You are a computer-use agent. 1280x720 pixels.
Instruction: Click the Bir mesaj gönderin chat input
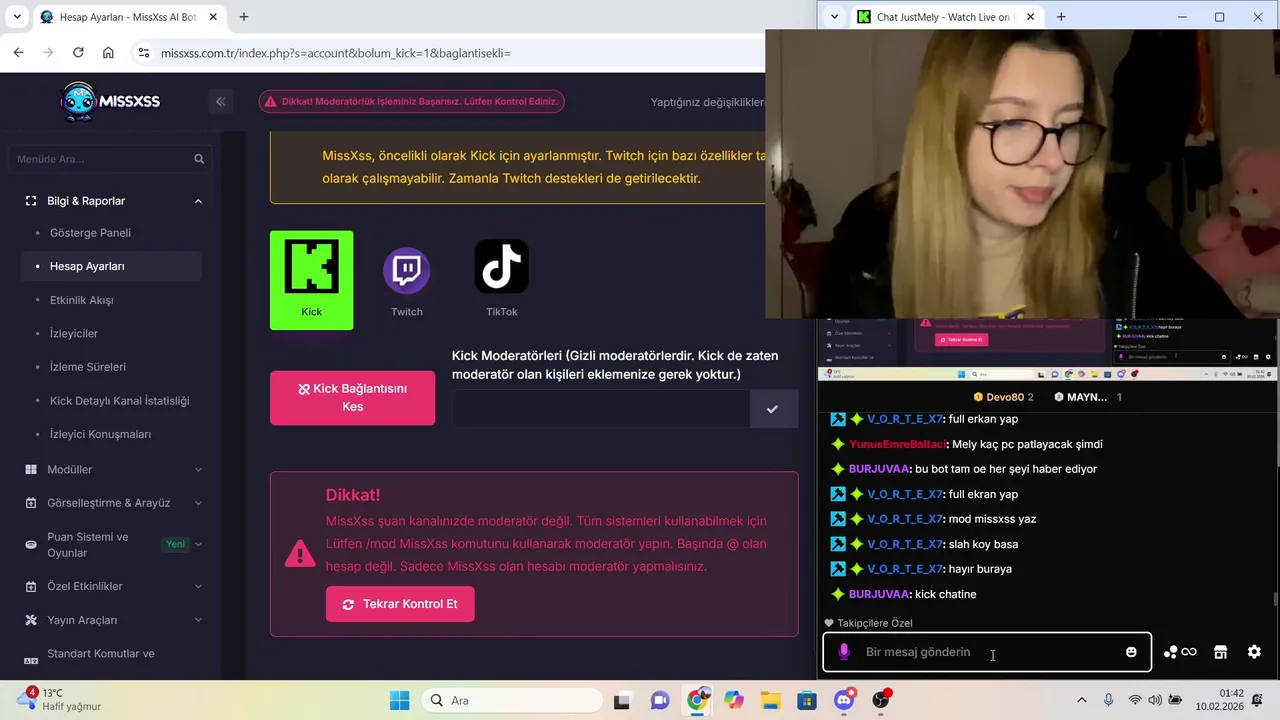[986, 652]
